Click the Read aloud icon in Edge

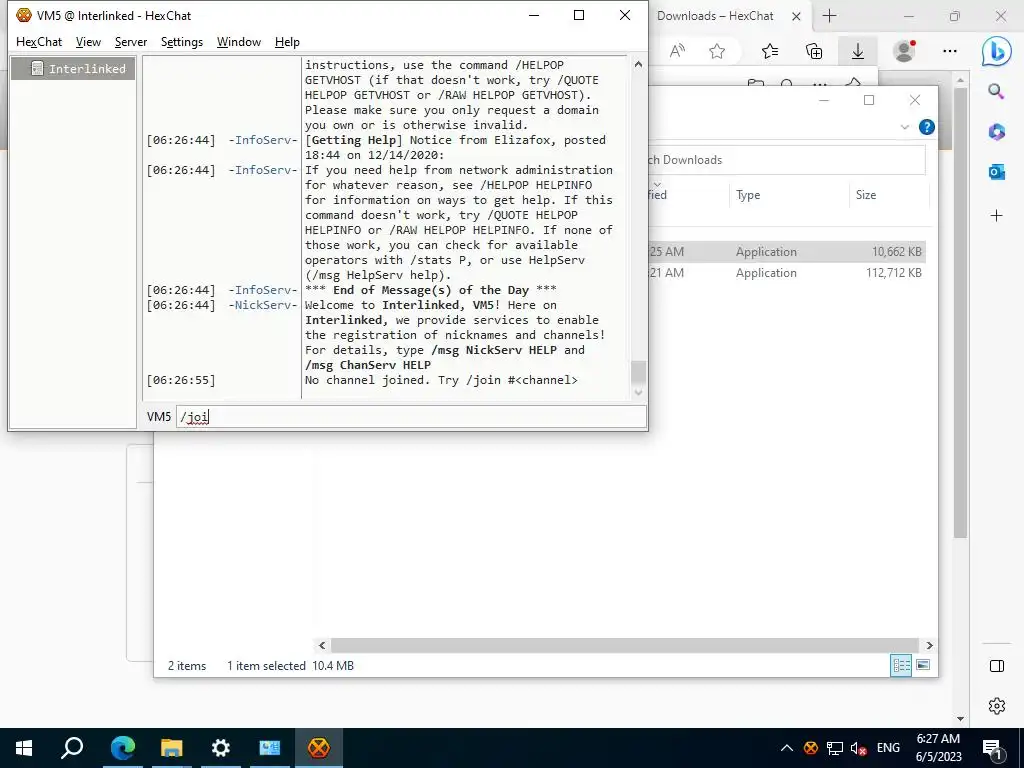click(677, 51)
